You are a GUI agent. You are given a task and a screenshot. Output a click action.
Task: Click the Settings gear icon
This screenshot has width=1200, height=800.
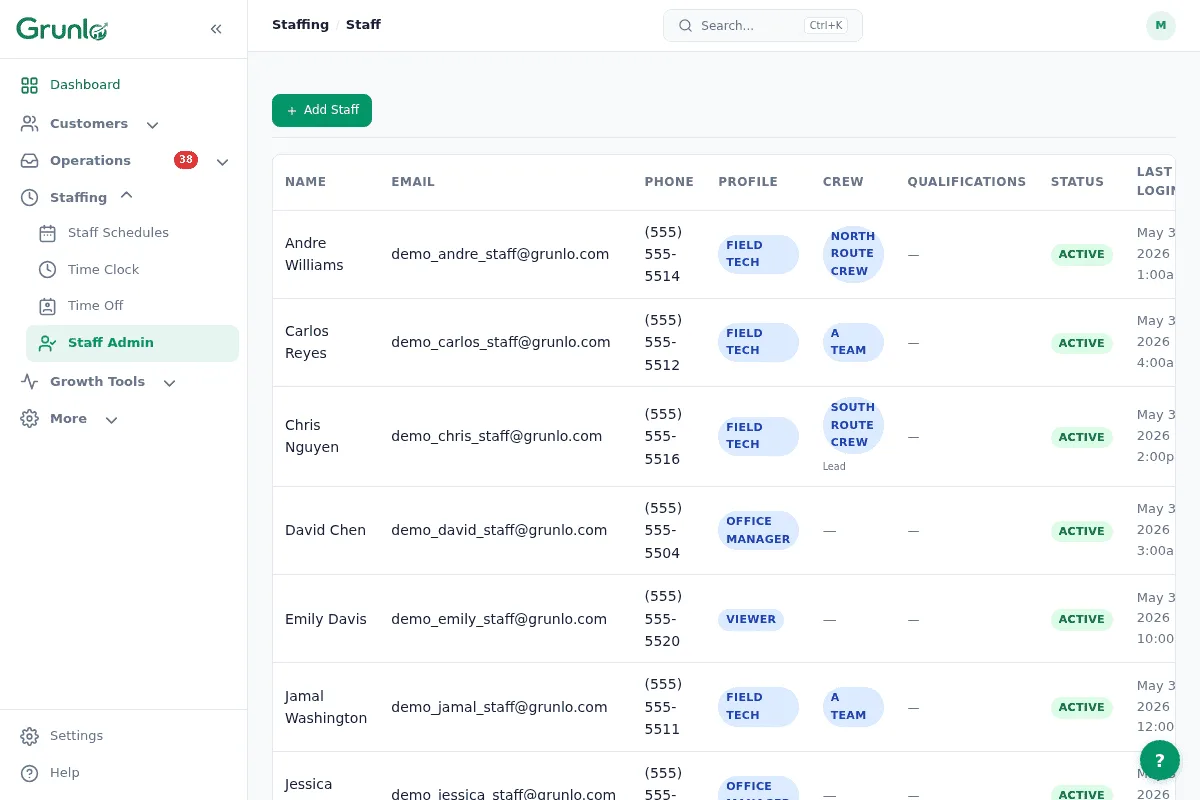[30, 736]
